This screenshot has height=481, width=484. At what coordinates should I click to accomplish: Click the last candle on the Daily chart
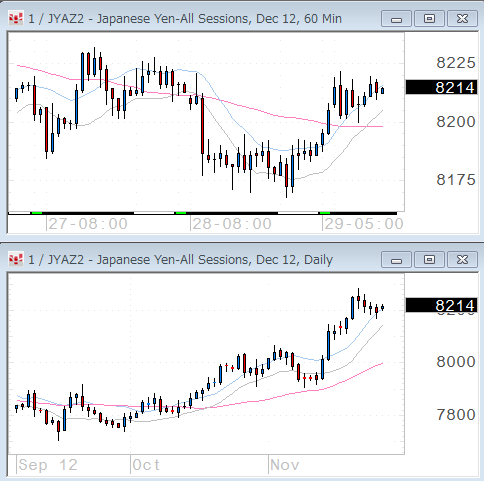click(x=383, y=307)
